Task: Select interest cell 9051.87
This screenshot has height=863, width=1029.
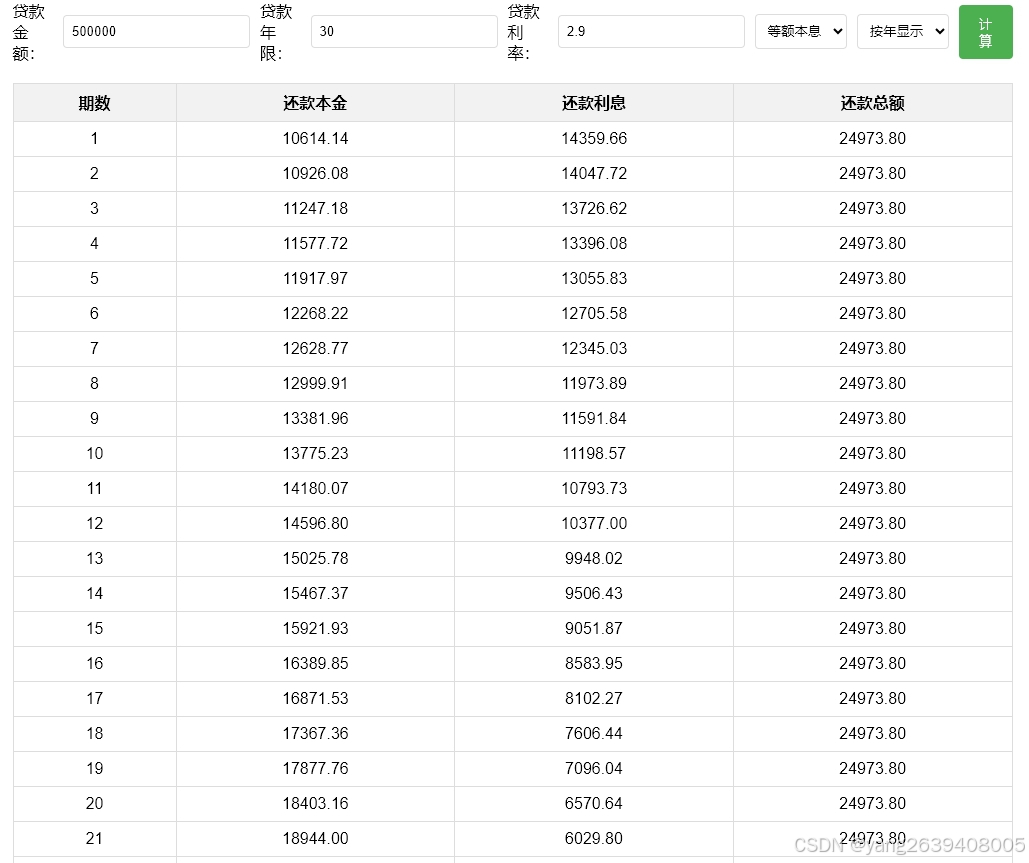Action: click(x=594, y=629)
